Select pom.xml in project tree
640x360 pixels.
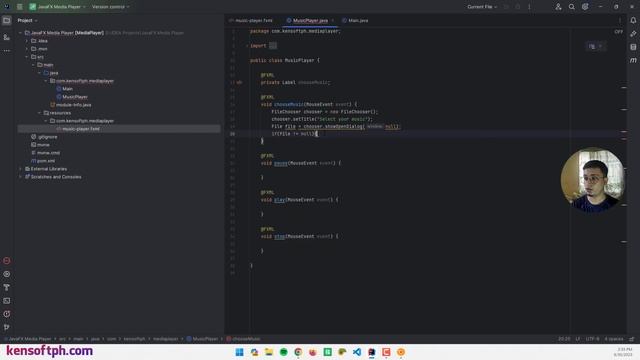(46, 161)
